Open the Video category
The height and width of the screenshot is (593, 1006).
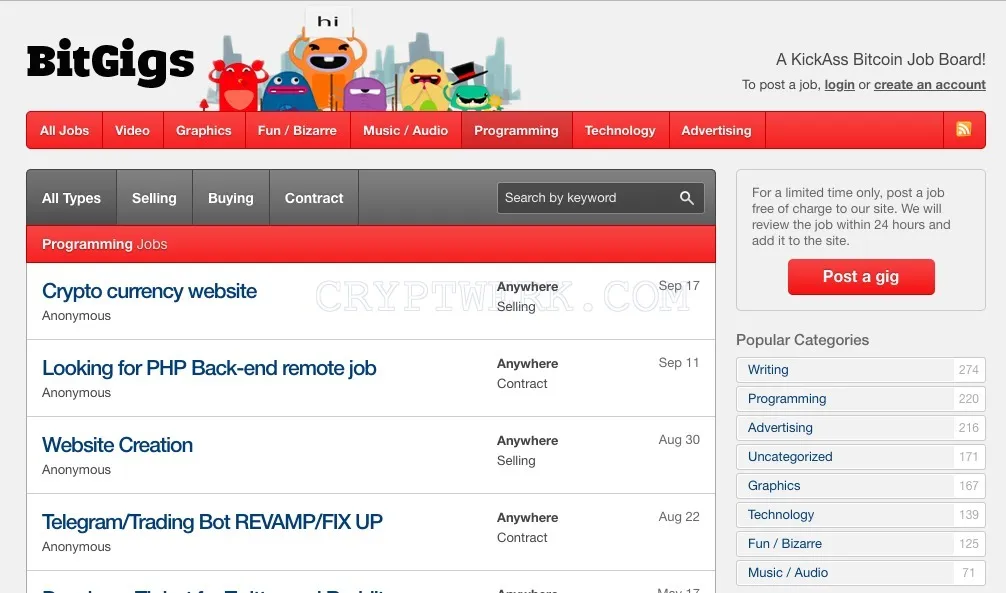[x=132, y=130]
